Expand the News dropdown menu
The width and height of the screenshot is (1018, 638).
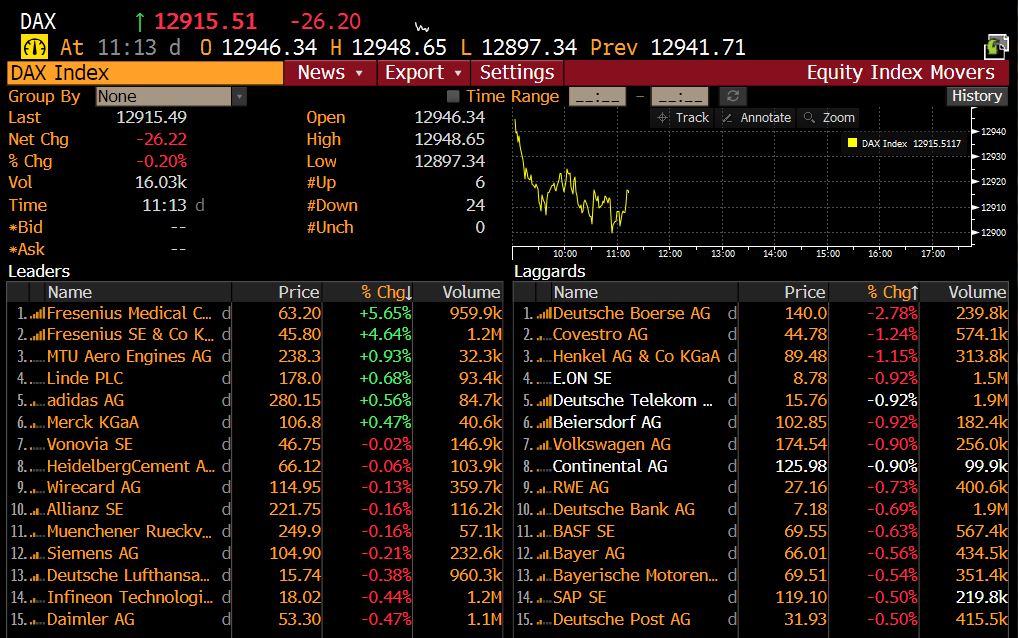tap(330, 73)
